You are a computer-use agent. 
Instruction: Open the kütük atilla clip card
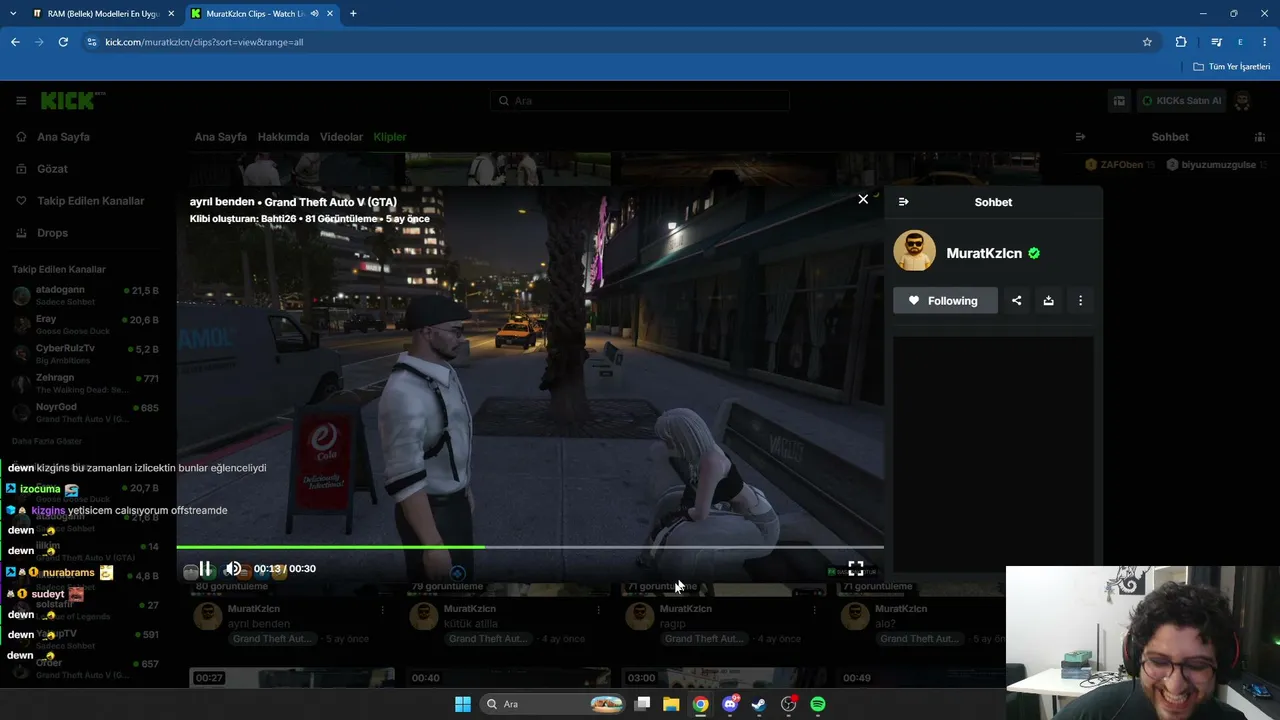coord(470,624)
